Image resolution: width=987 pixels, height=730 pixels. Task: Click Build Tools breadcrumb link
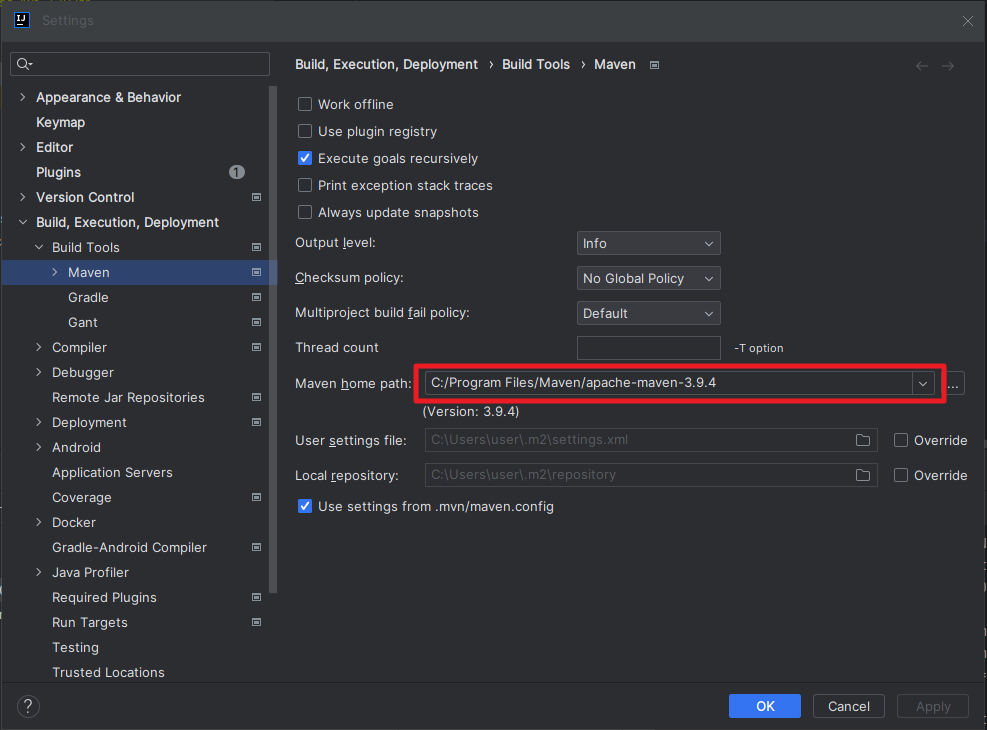(536, 64)
